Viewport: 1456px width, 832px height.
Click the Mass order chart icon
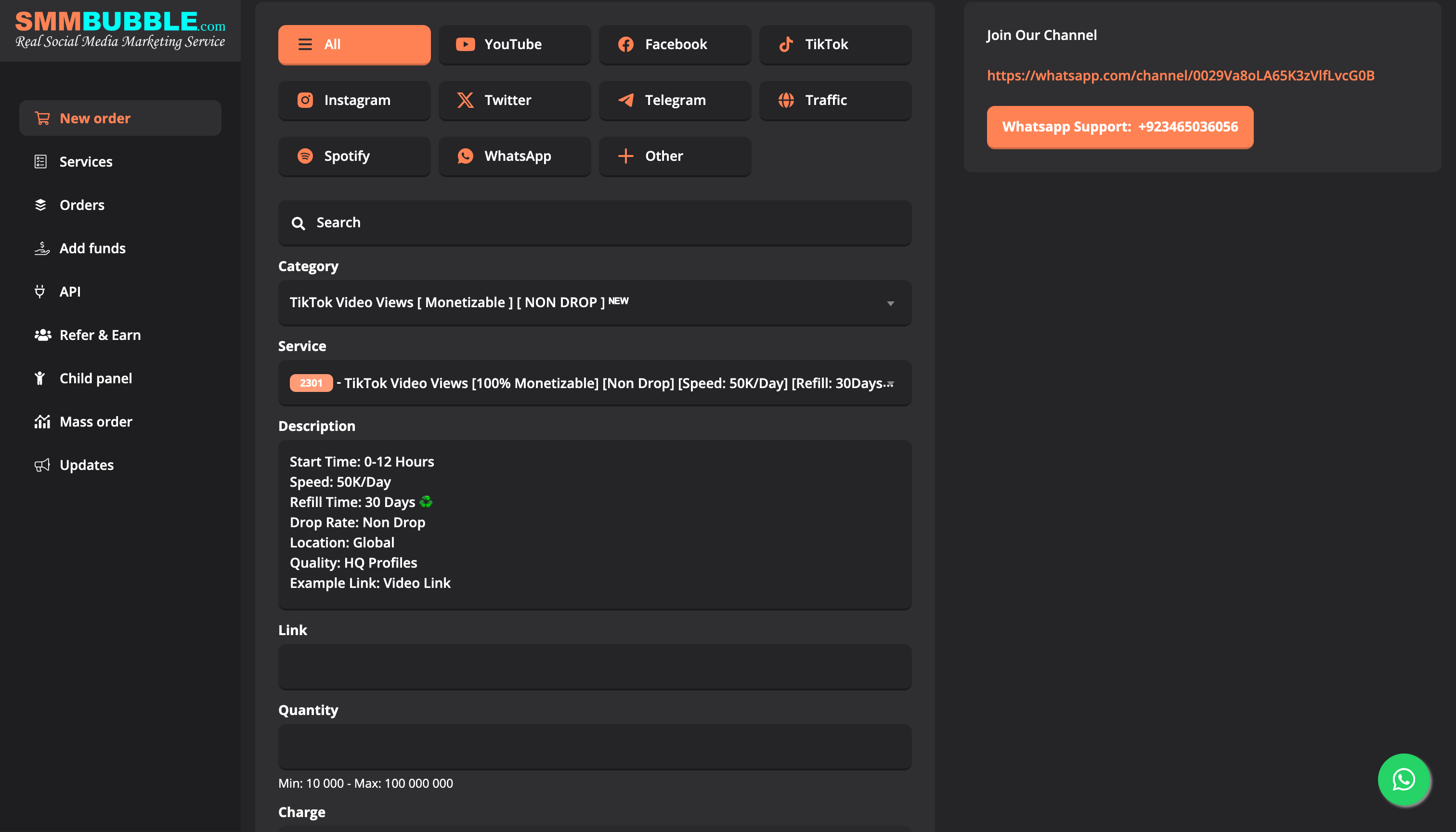pos(42,422)
